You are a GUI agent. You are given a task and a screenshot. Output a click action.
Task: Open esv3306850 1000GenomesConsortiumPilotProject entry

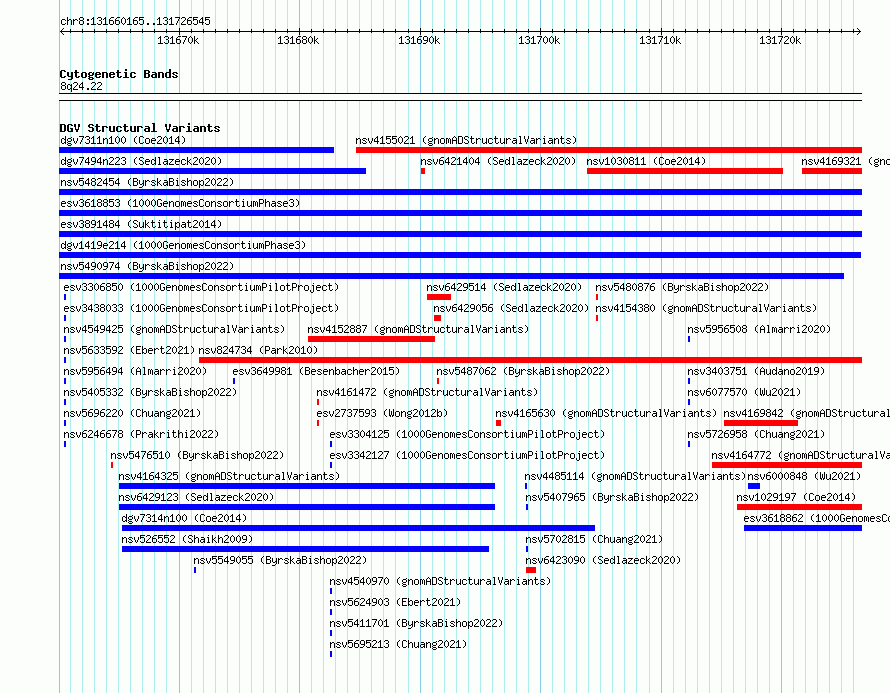click(201, 287)
